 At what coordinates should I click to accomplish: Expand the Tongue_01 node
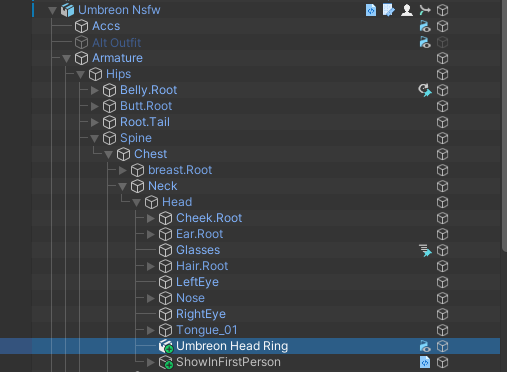[x=151, y=330]
